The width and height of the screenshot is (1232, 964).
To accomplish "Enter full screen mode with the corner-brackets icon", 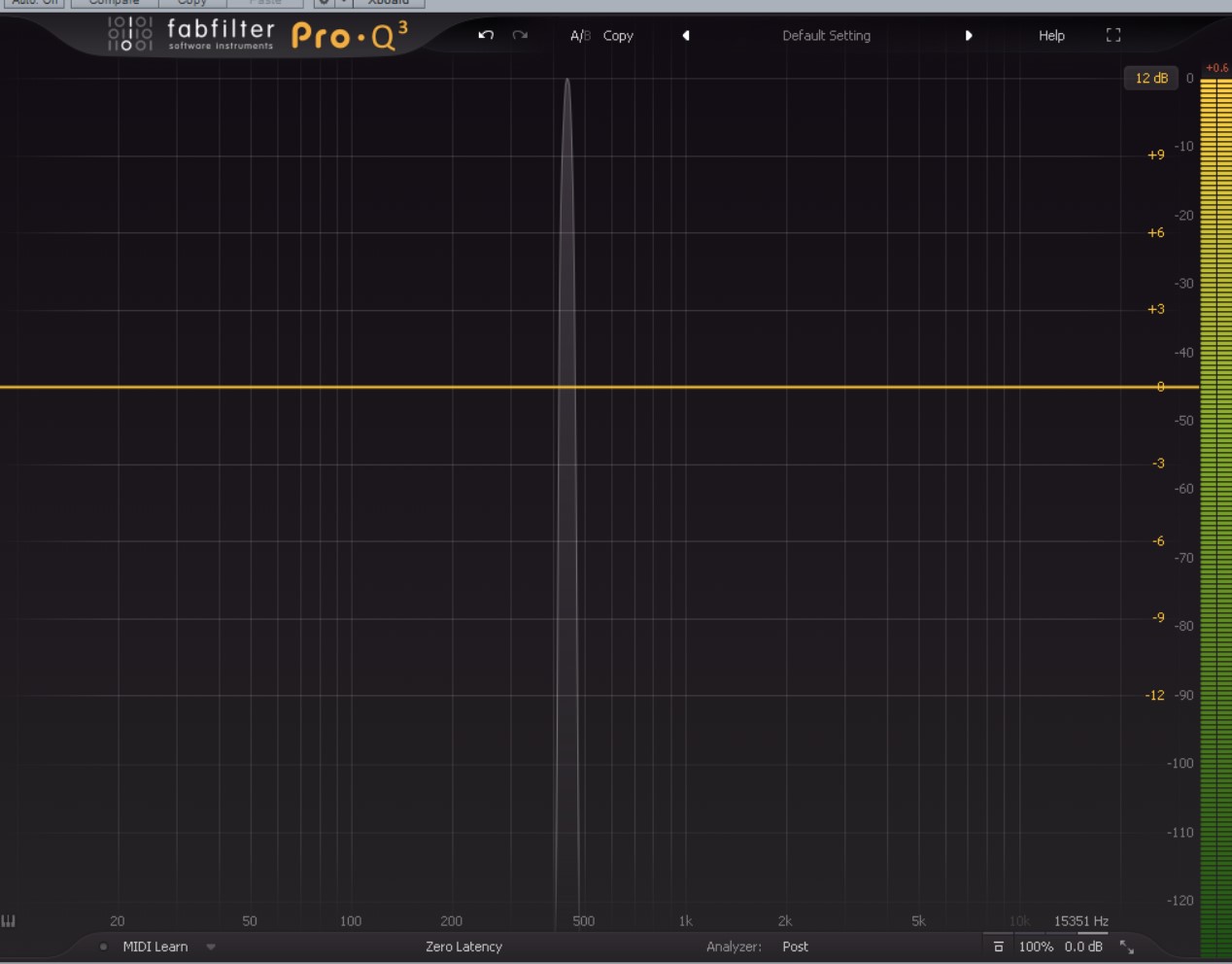I will tap(1113, 35).
